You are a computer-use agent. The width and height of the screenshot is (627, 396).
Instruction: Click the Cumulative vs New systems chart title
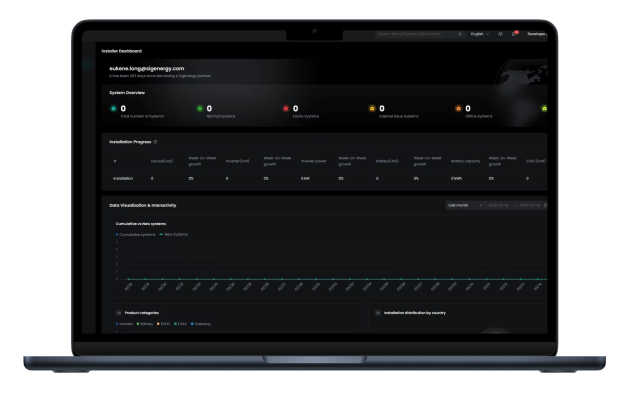(141, 224)
